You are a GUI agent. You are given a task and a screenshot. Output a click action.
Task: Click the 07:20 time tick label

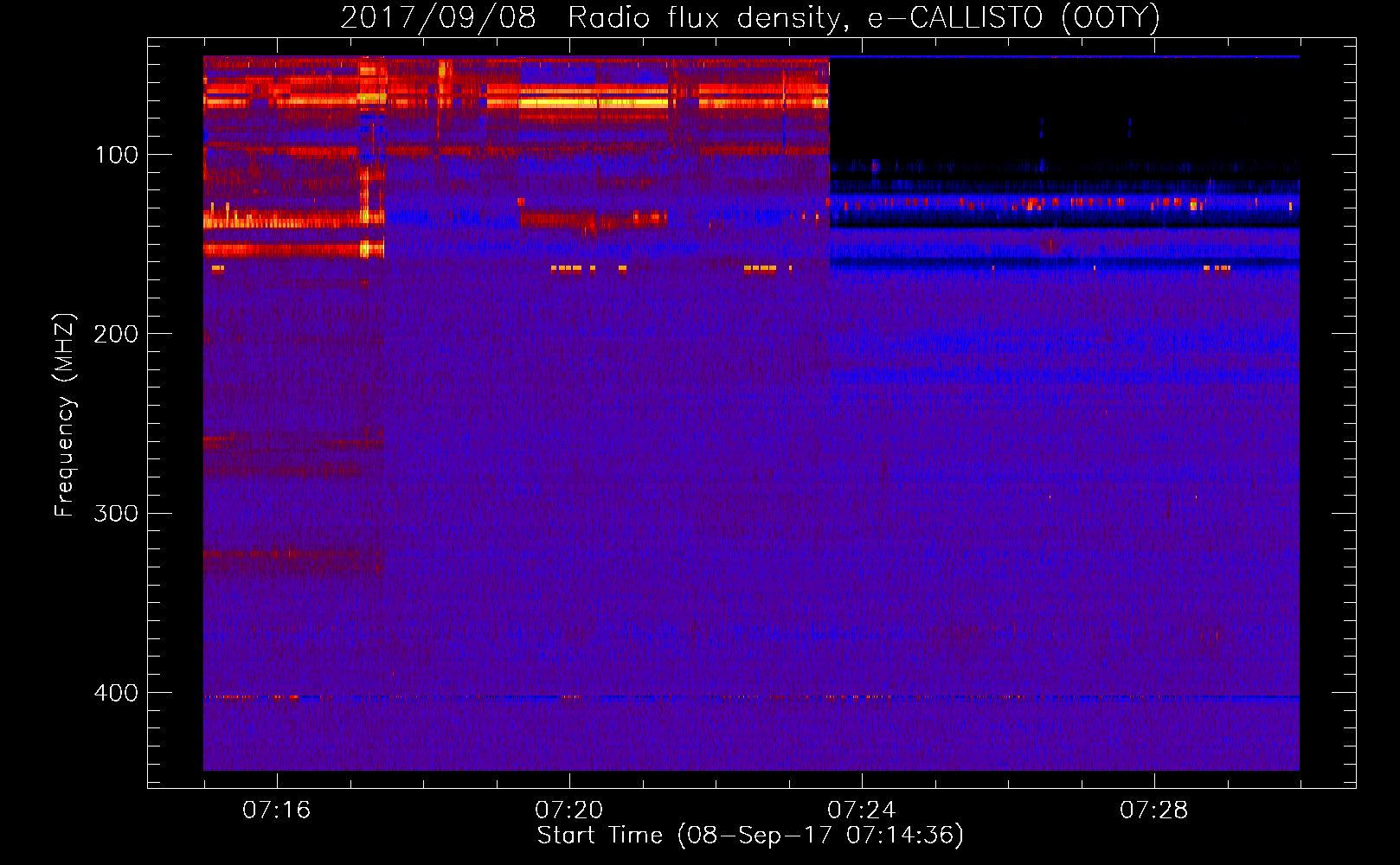tap(569, 811)
